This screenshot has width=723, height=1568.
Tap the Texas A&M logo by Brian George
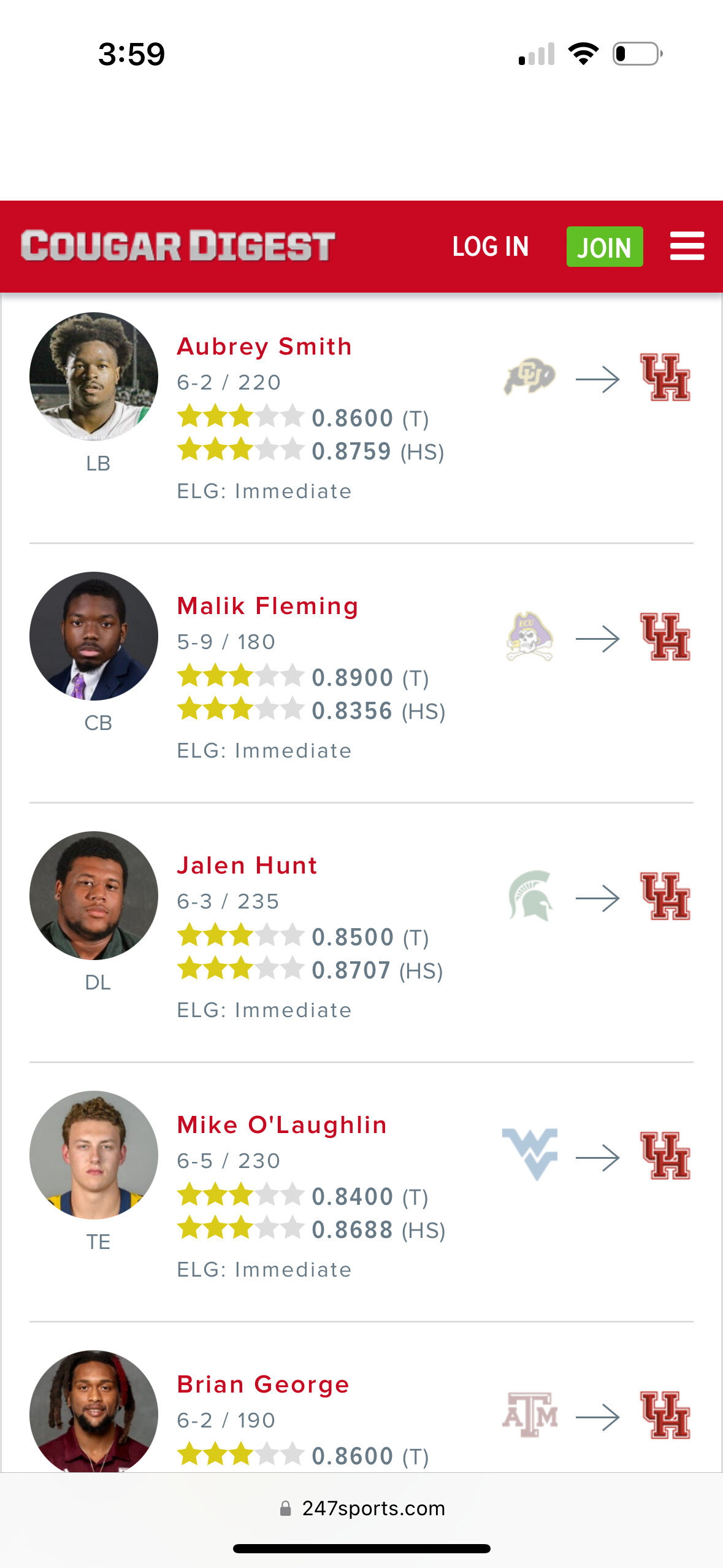click(x=530, y=1415)
